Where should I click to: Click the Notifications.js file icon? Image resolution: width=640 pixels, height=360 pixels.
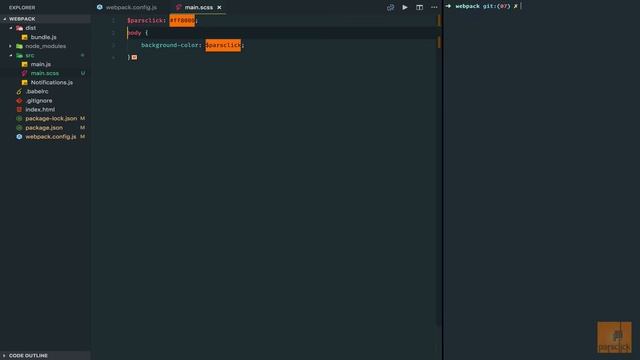(x=24, y=82)
